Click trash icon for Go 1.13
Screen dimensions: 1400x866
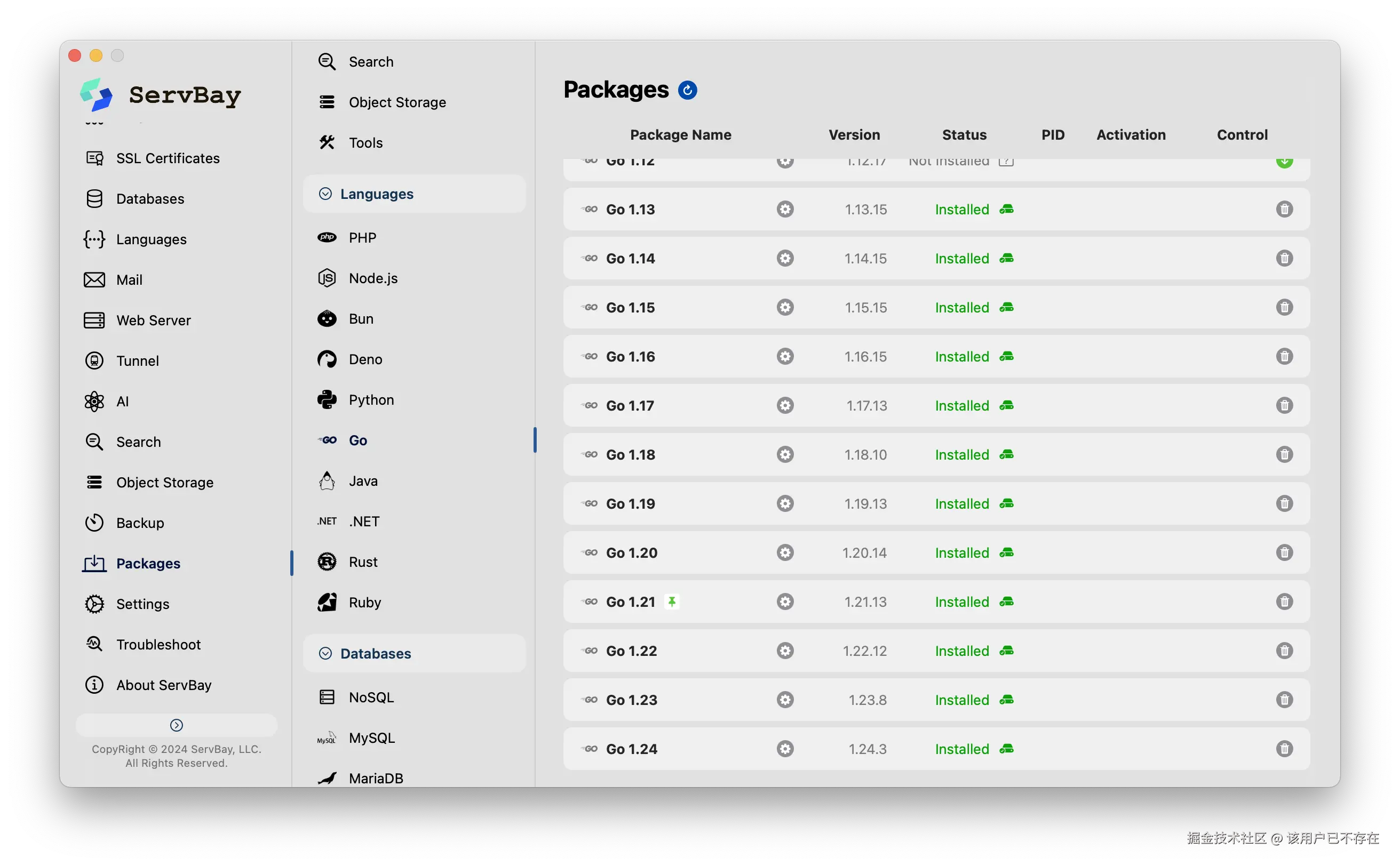tap(1284, 209)
